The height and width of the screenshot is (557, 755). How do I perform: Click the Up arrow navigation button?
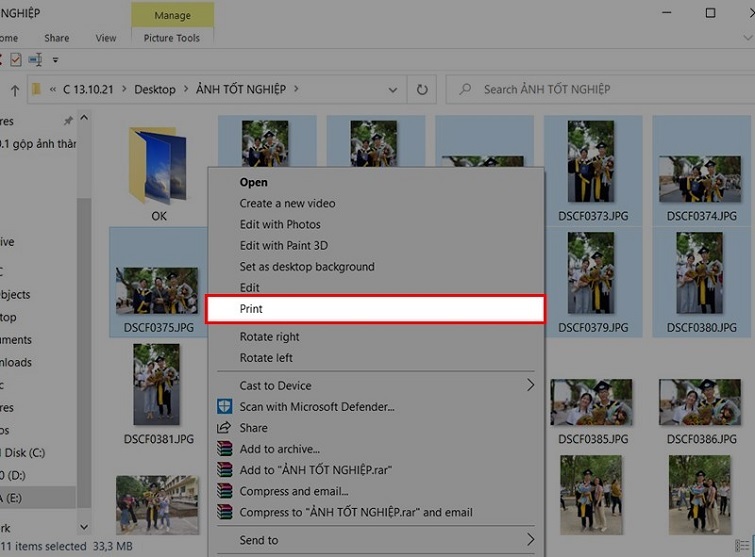(x=14, y=90)
